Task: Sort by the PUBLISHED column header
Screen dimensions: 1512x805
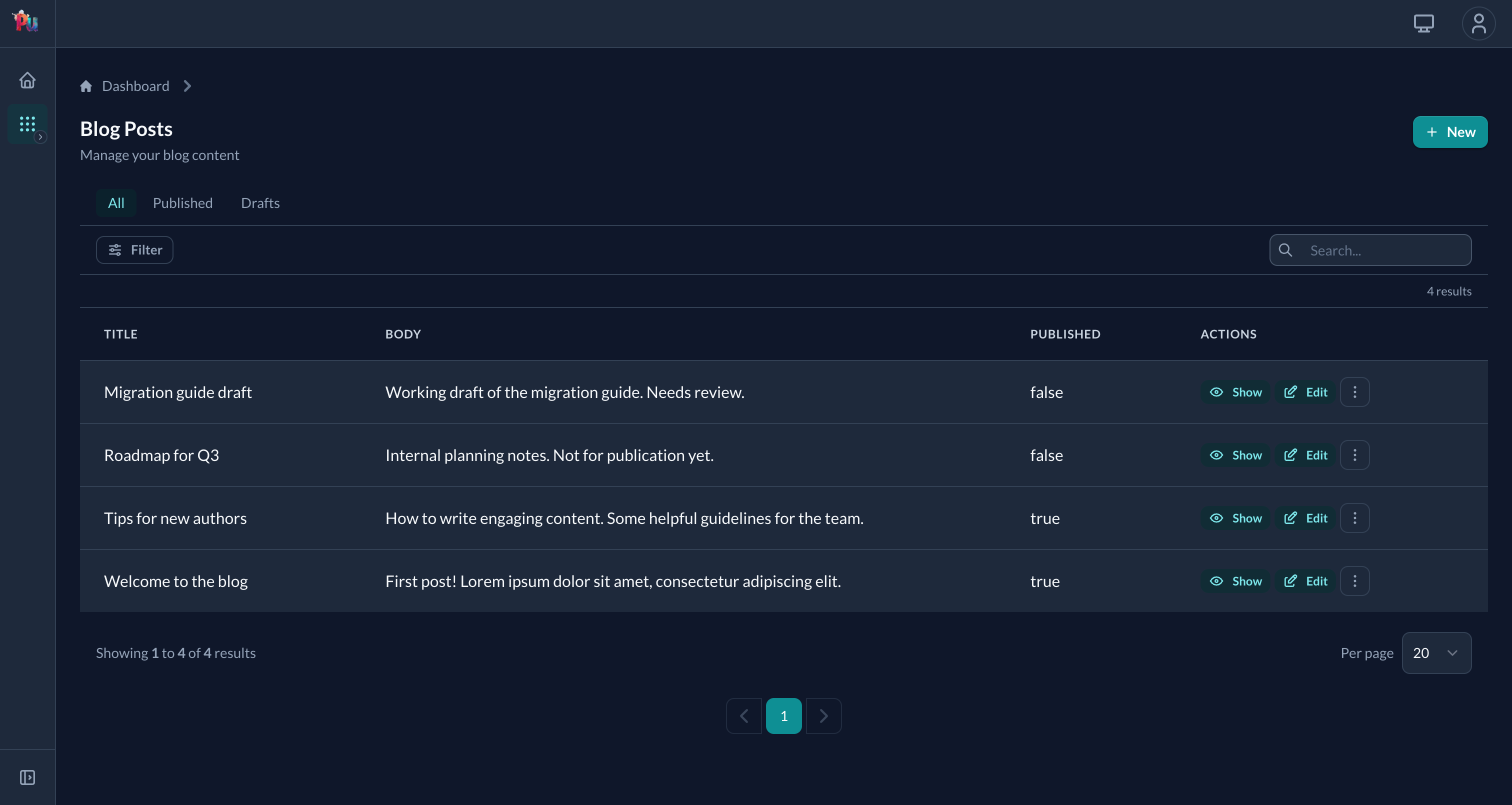Action: click(x=1065, y=334)
